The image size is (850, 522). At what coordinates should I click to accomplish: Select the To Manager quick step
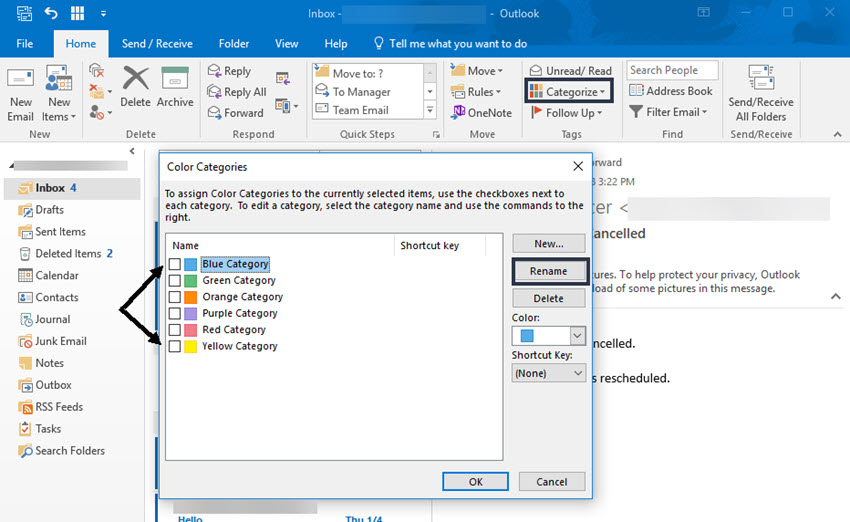pos(361,92)
